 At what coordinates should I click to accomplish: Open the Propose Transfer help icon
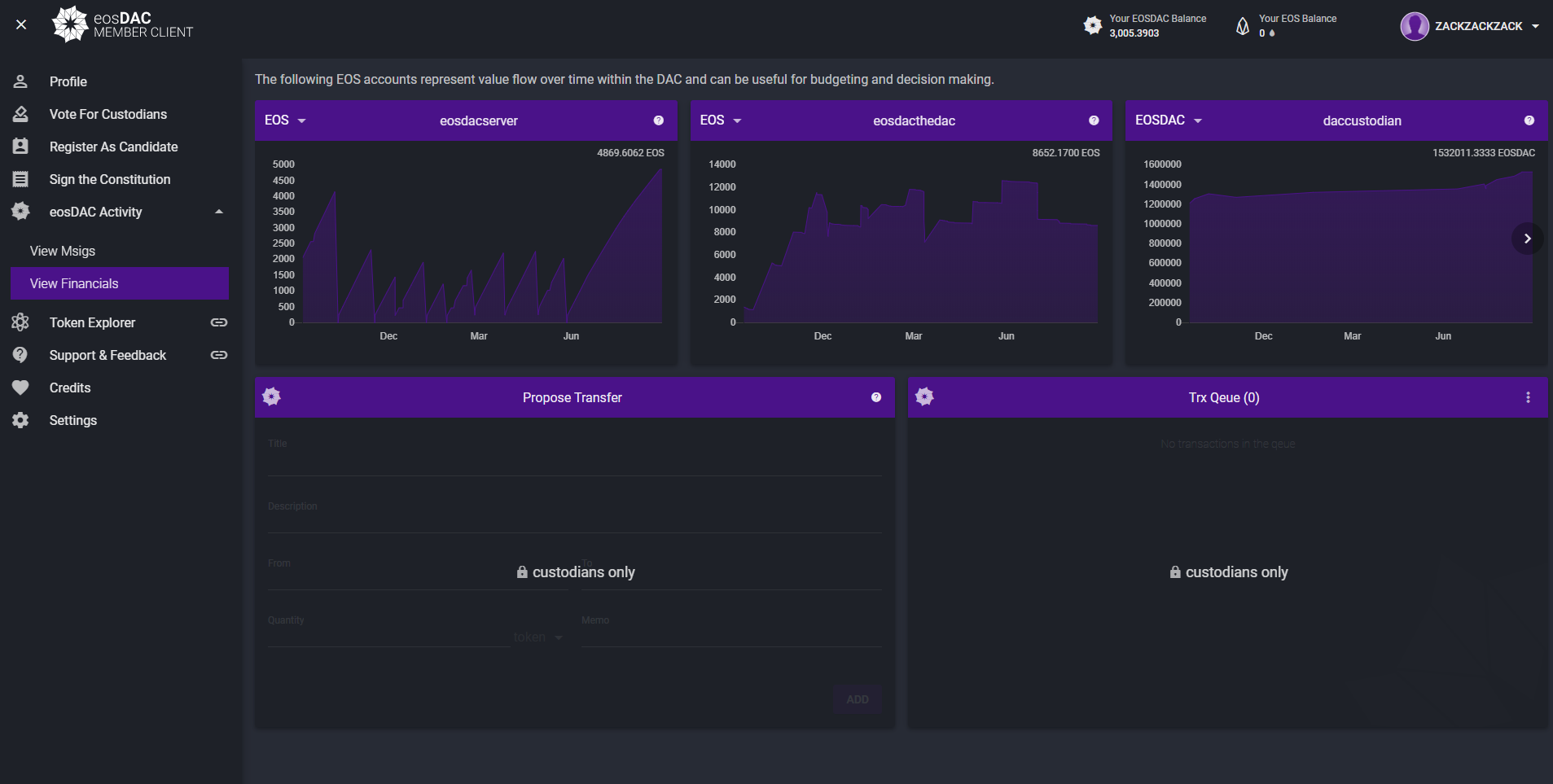[x=876, y=397]
